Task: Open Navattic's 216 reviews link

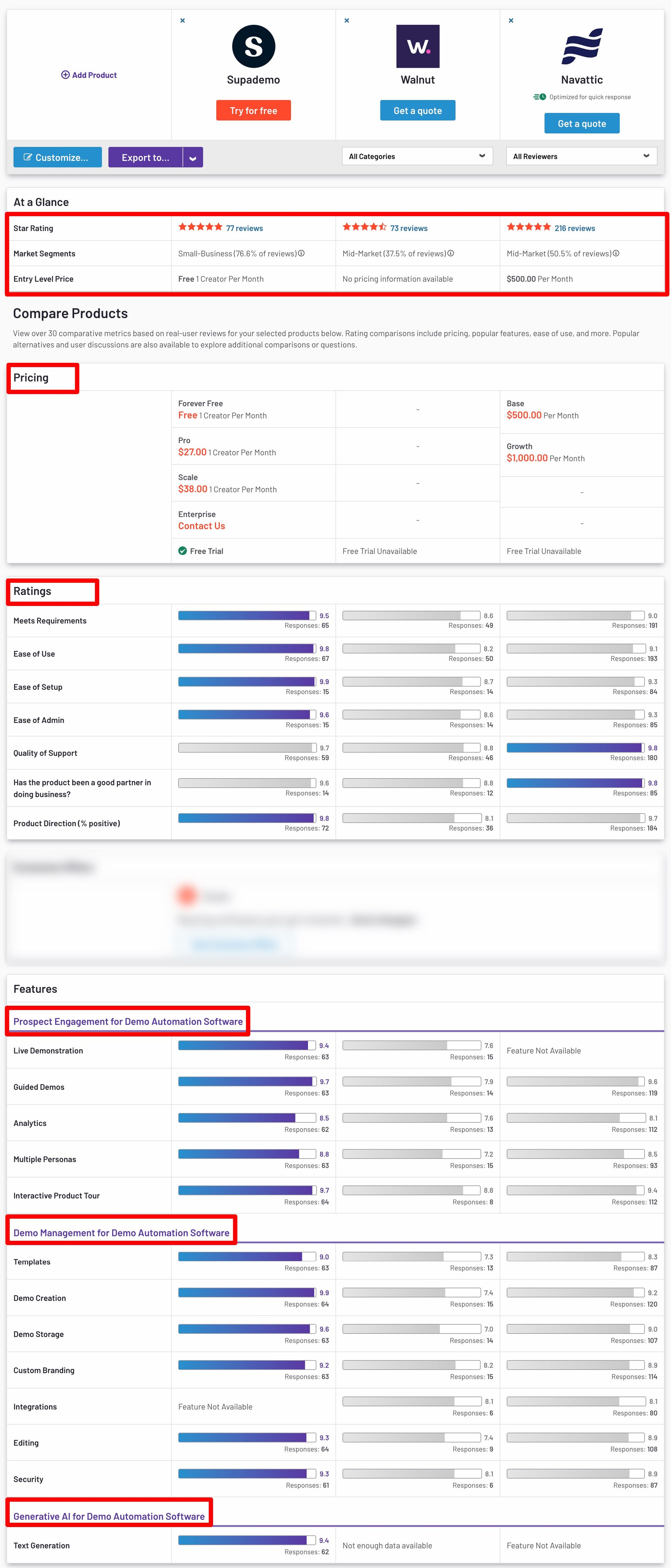Action: click(575, 228)
